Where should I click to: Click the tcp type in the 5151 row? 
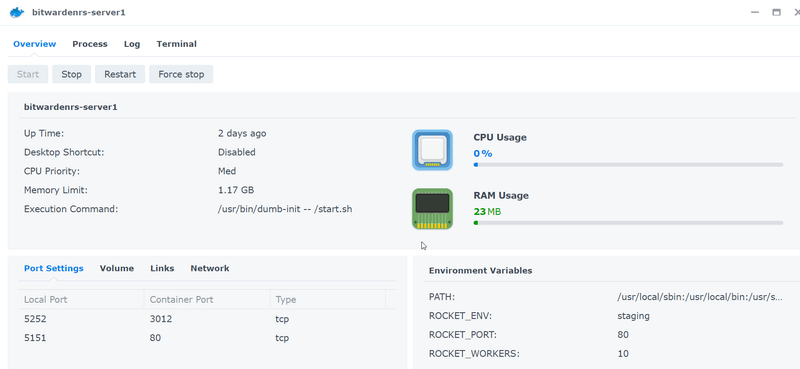pos(282,338)
